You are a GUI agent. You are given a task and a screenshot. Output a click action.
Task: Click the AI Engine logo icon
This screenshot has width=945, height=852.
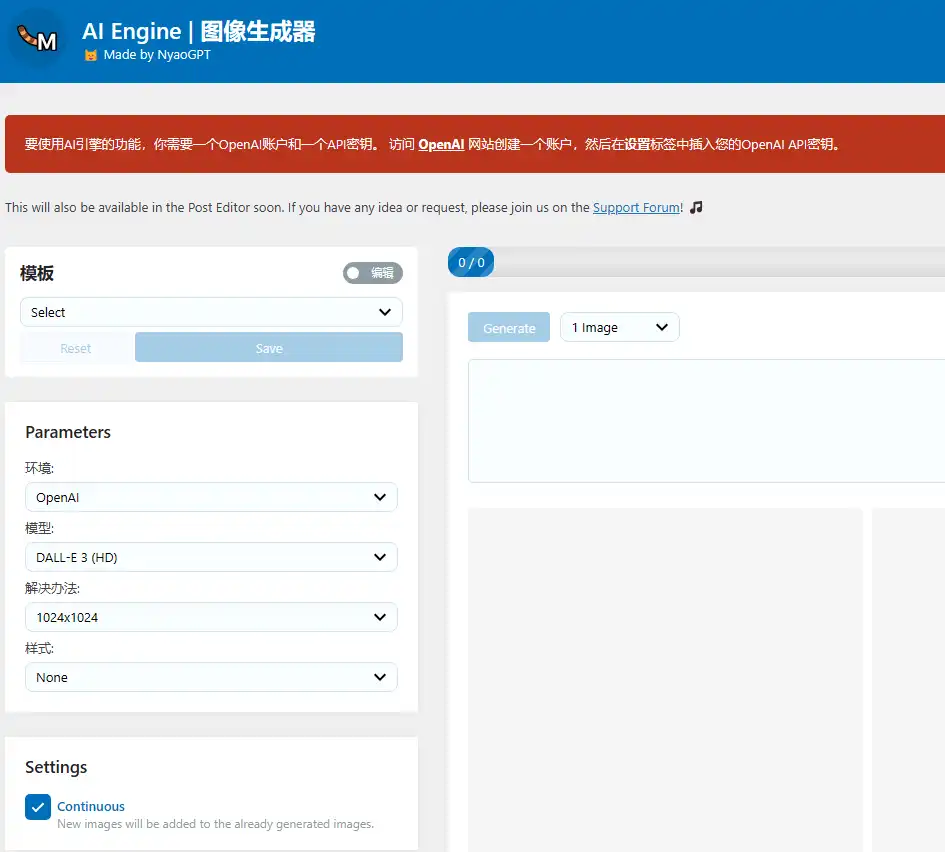(36, 40)
